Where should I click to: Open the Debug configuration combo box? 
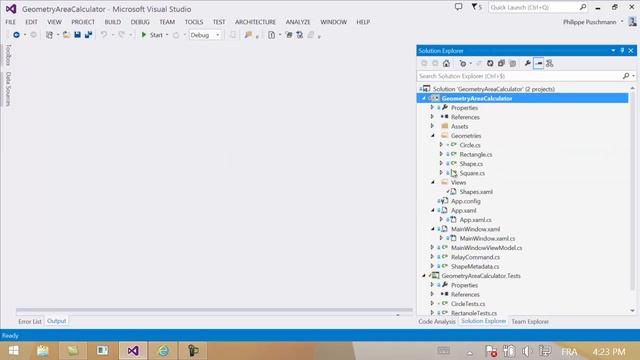[x=205, y=35]
